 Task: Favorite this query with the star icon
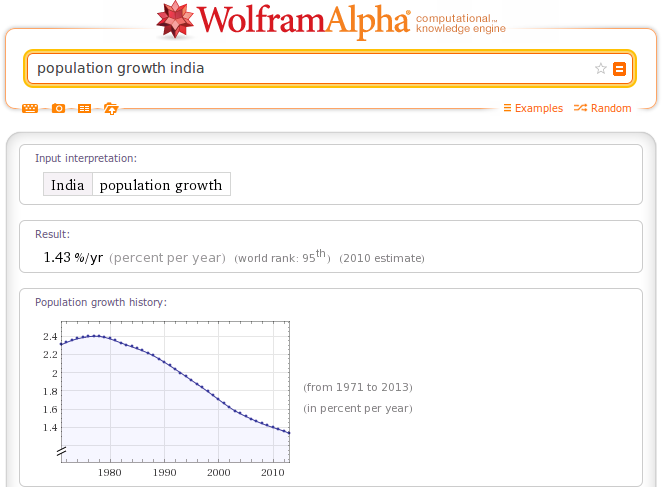click(x=600, y=68)
